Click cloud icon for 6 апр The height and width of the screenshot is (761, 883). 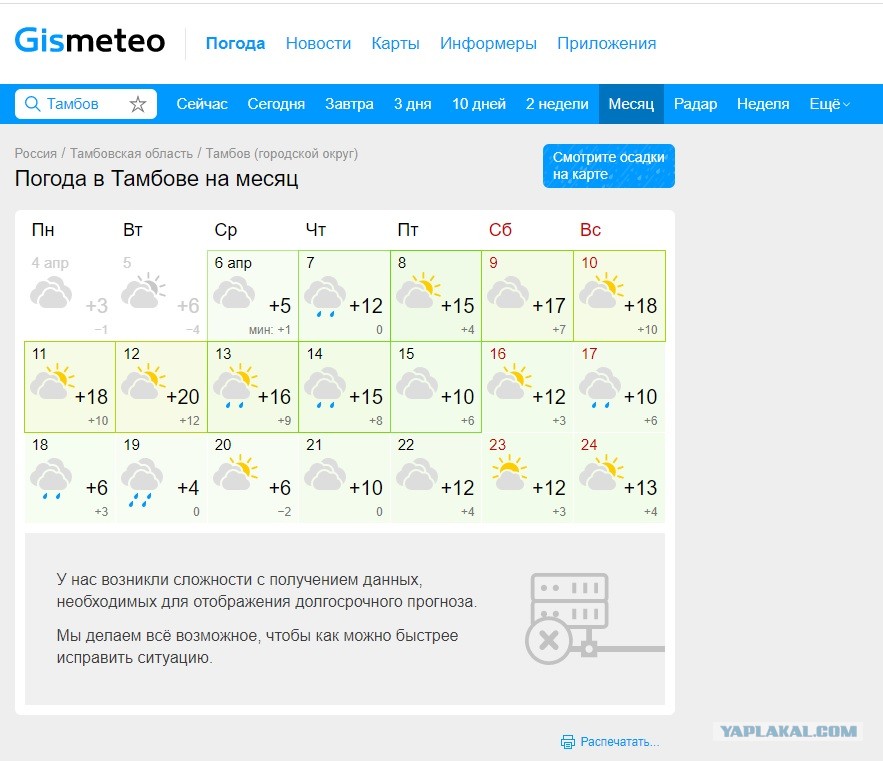pyautogui.click(x=234, y=293)
